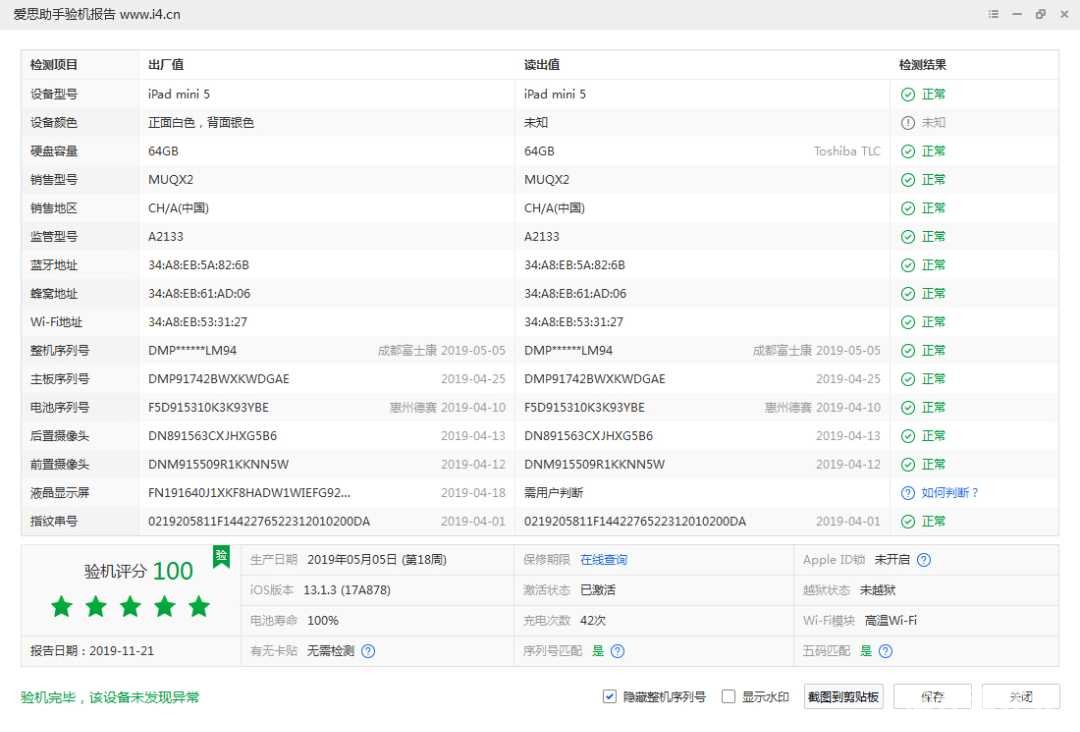Click the green check icon in 蓝牙地址 row
Image resolution: width=1080 pixels, height=732 pixels.
[x=908, y=265]
